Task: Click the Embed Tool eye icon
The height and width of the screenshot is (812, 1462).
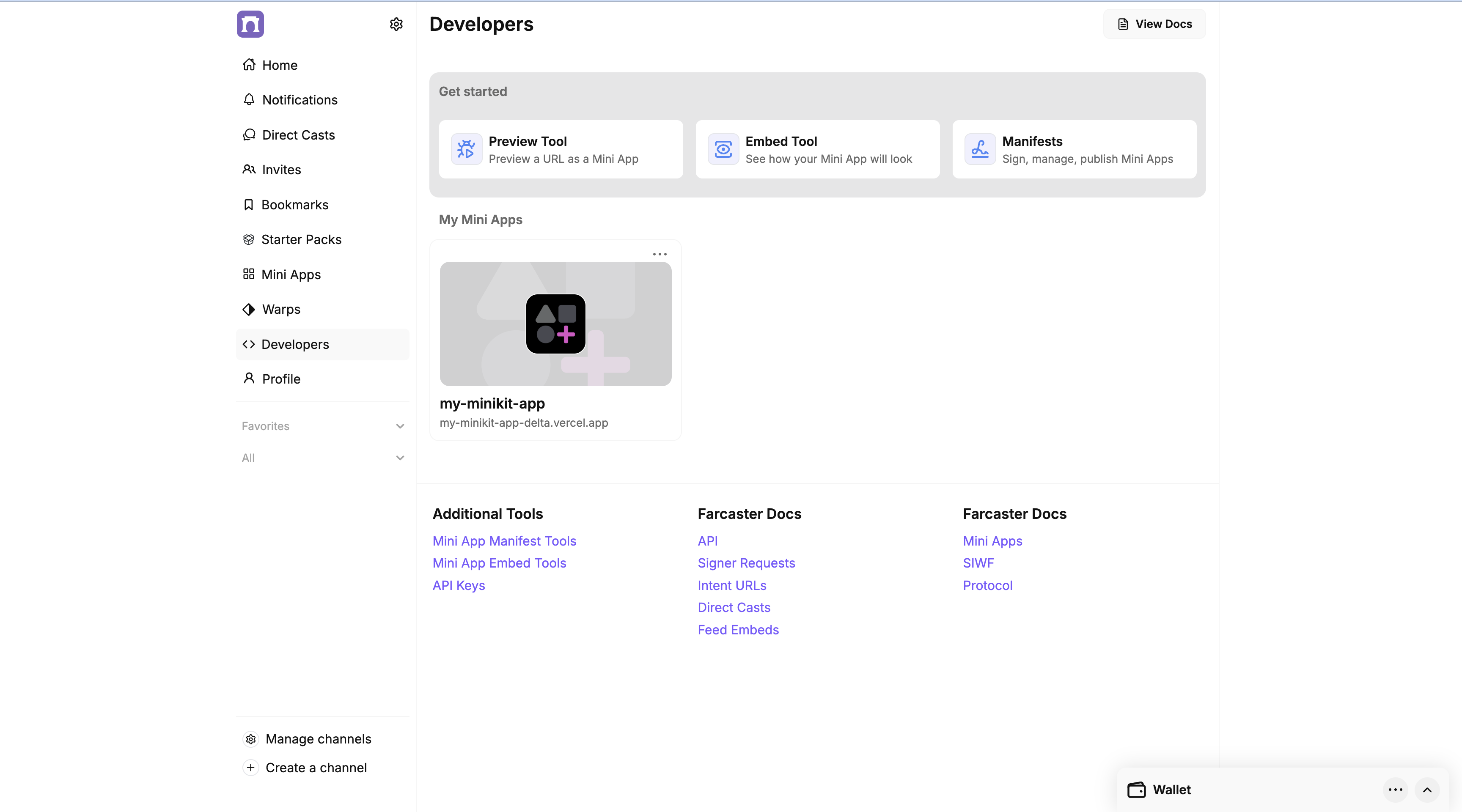Action: (723, 149)
